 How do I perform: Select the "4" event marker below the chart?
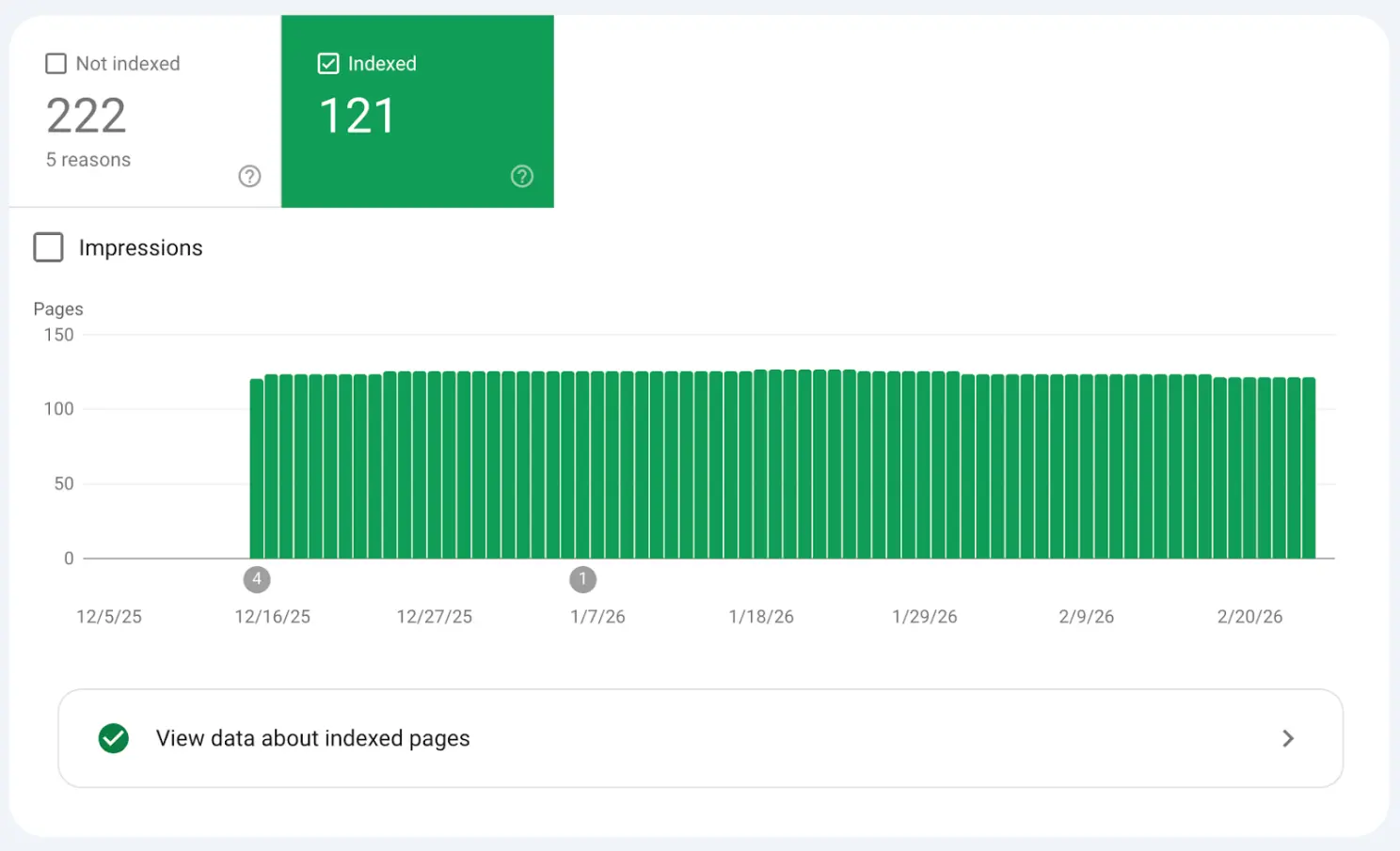coord(257,579)
